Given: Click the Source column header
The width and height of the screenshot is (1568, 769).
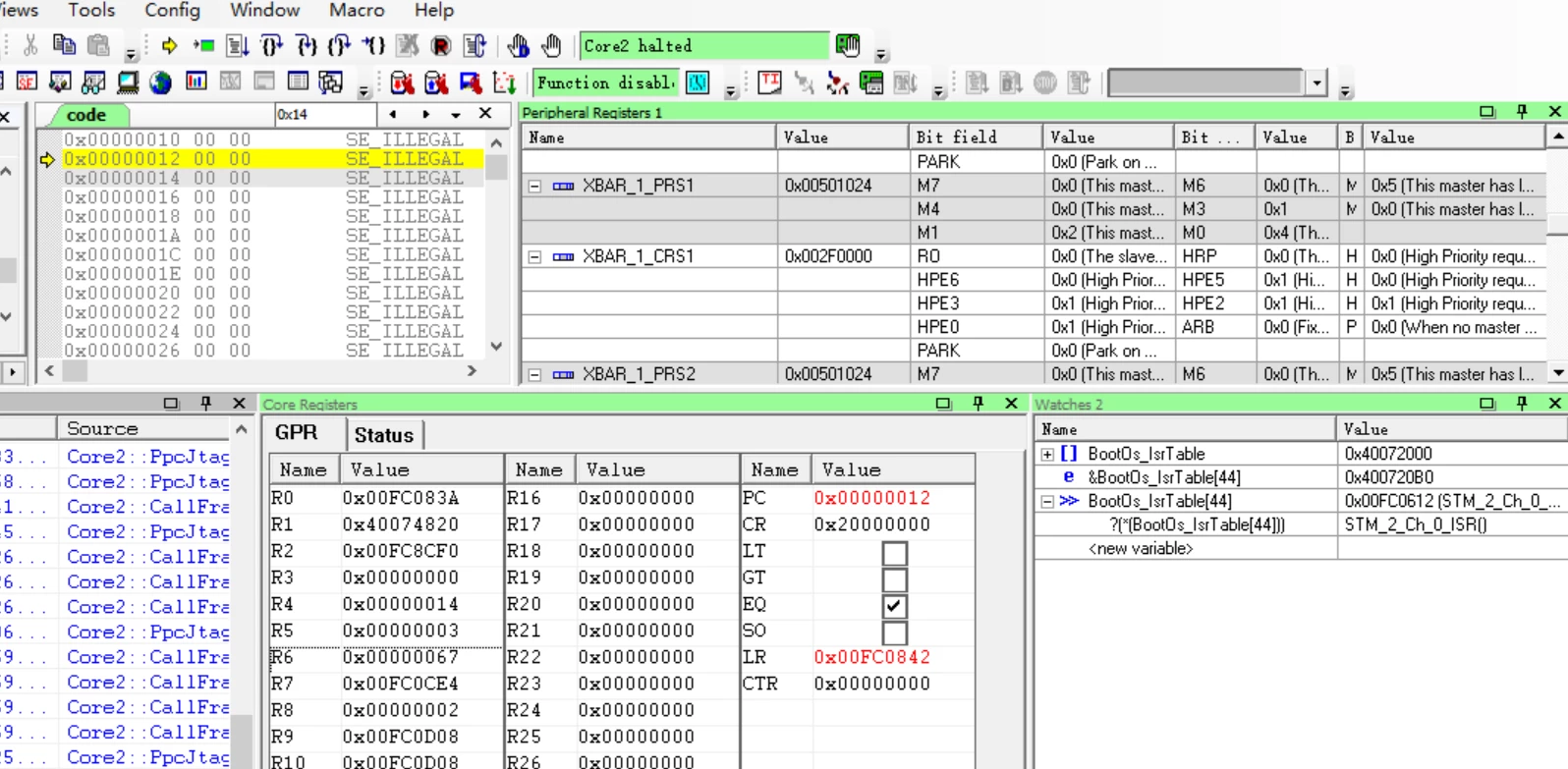Looking at the screenshot, I should pos(143,428).
